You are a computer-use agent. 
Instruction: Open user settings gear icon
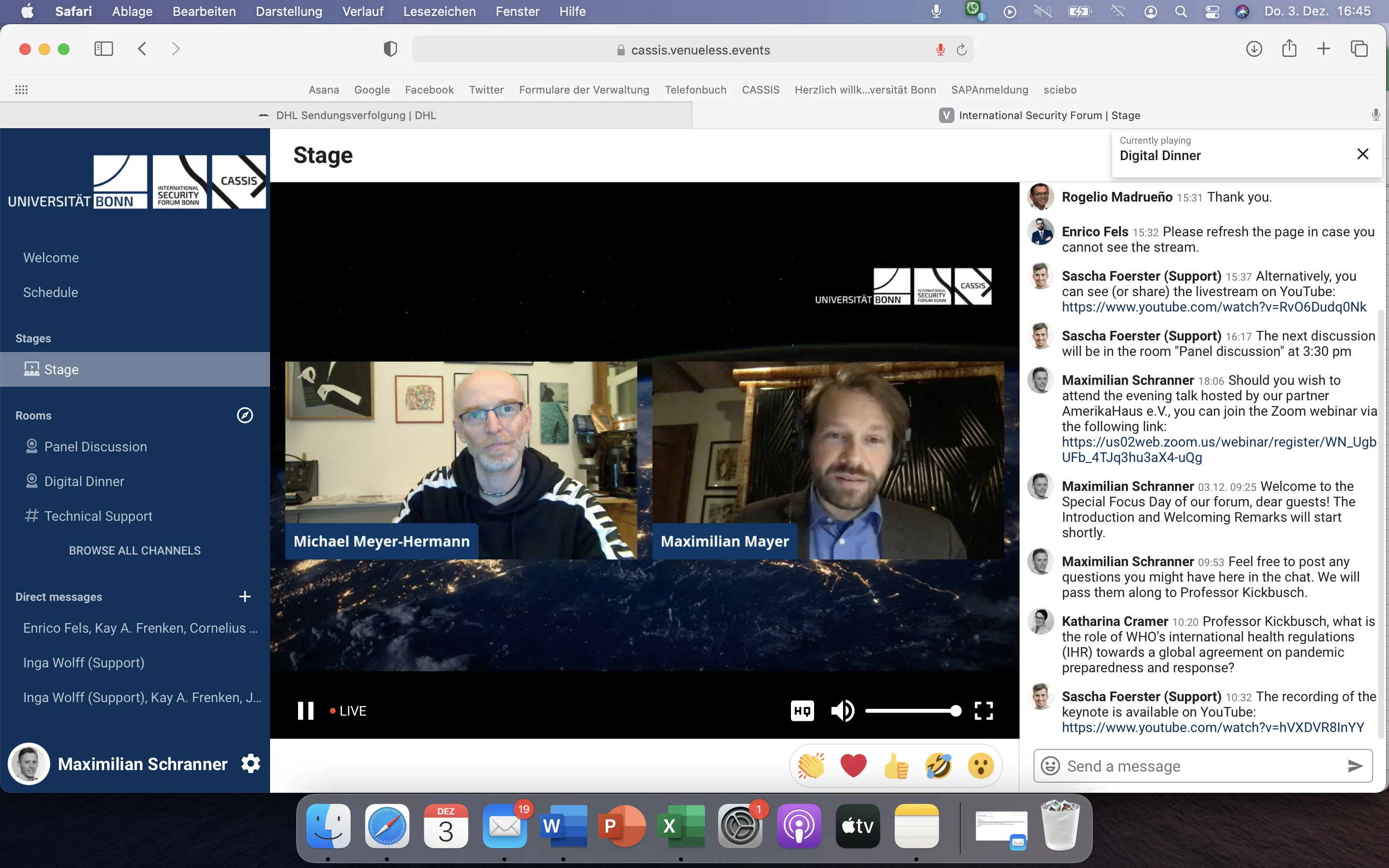click(x=251, y=763)
